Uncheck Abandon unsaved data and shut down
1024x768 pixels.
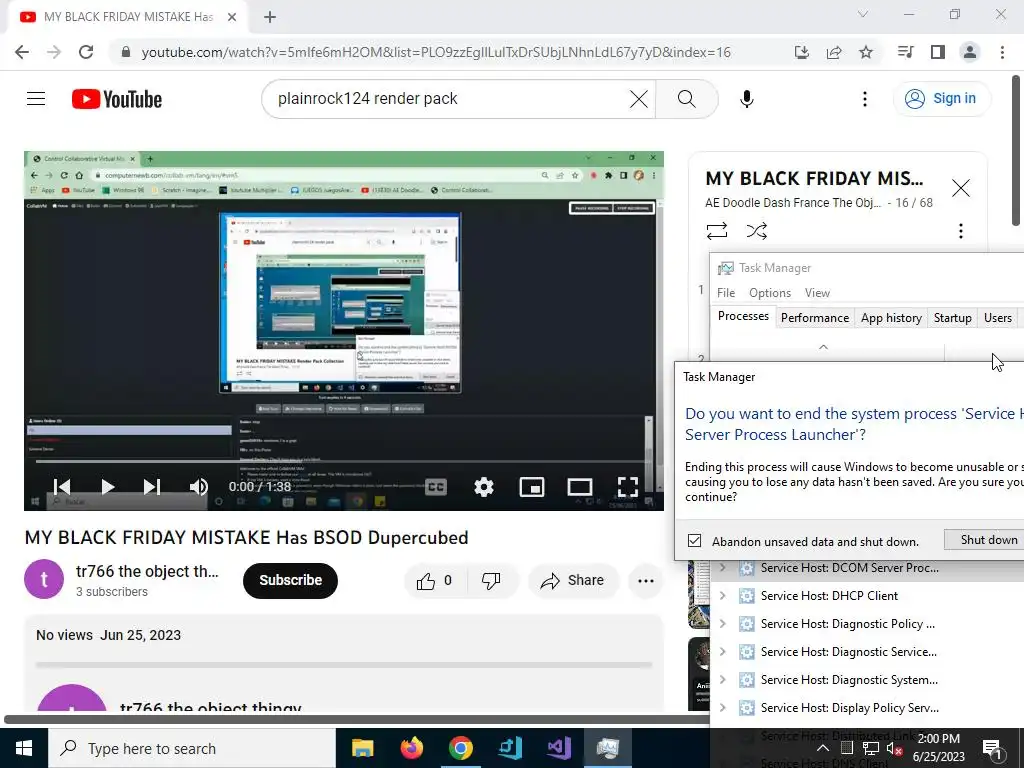click(694, 541)
